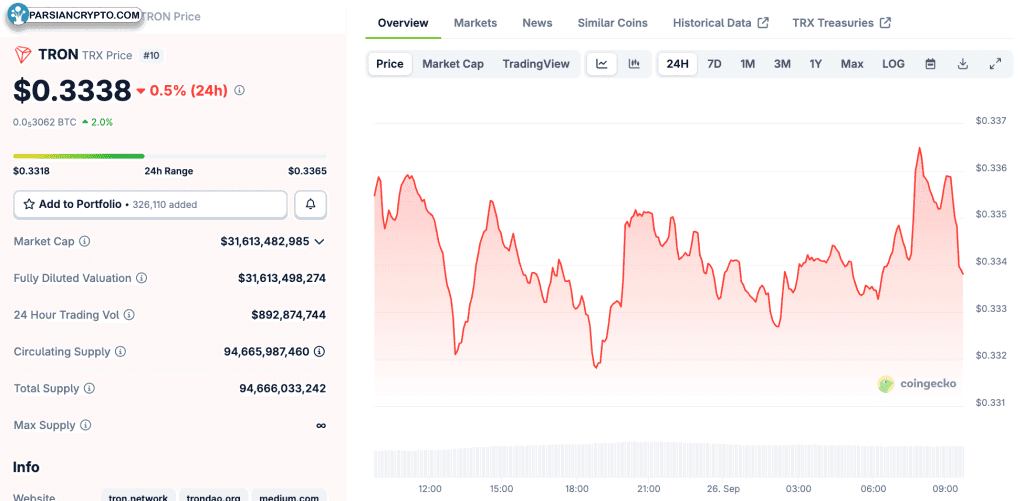Expand chart to fullscreen
This screenshot has width=1024, height=501.
click(995, 64)
